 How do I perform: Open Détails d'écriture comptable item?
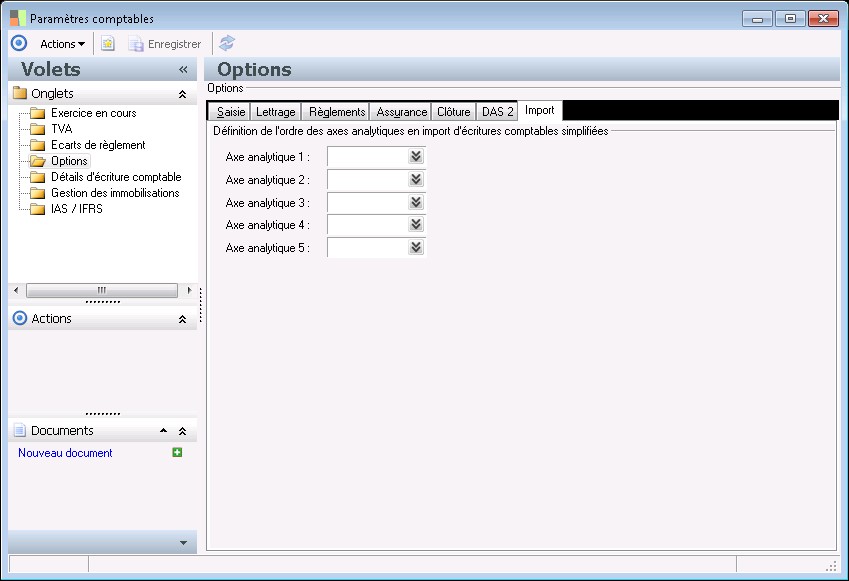tap(116, 177)
